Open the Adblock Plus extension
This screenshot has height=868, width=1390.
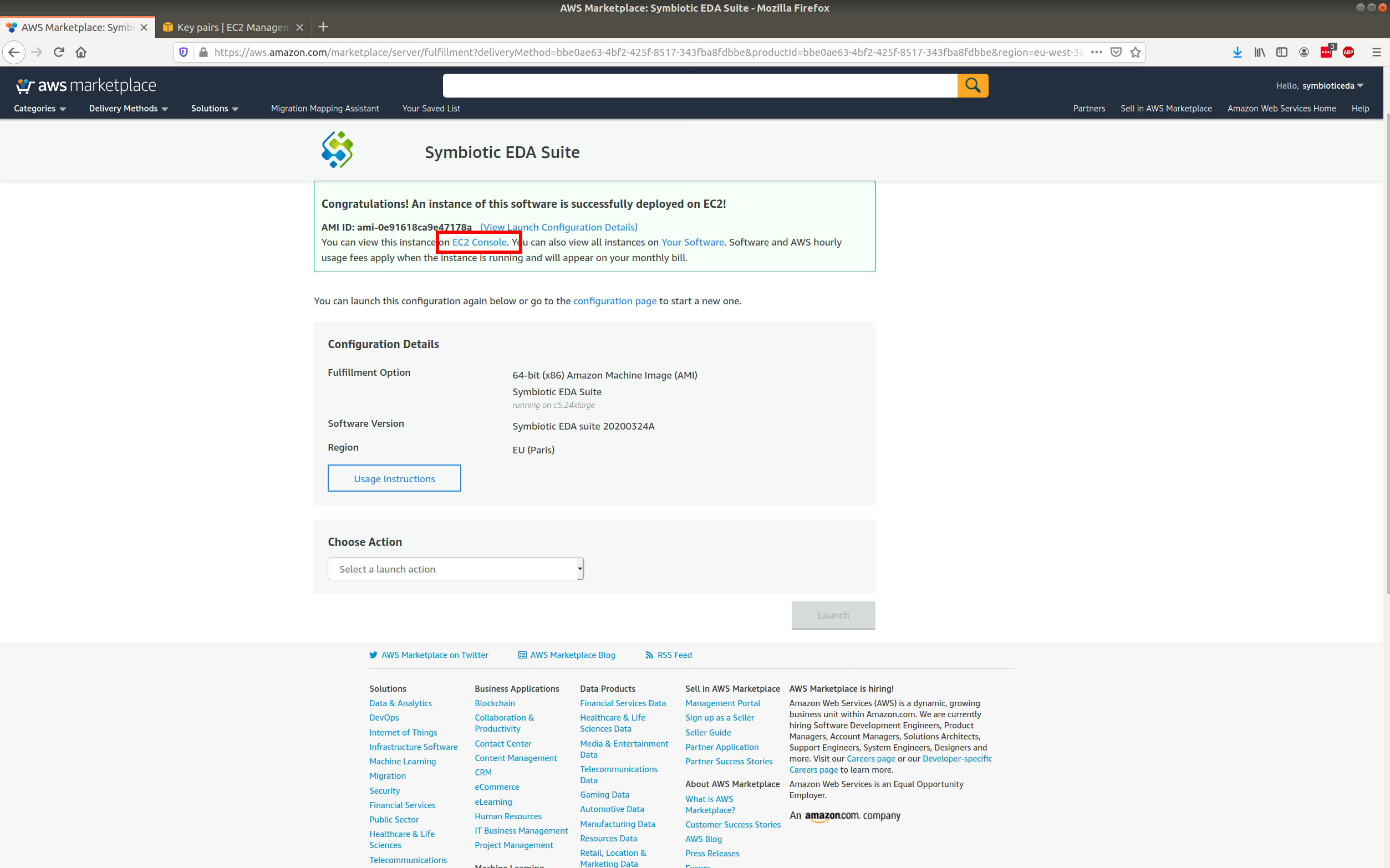click(x=1348, y=52)
